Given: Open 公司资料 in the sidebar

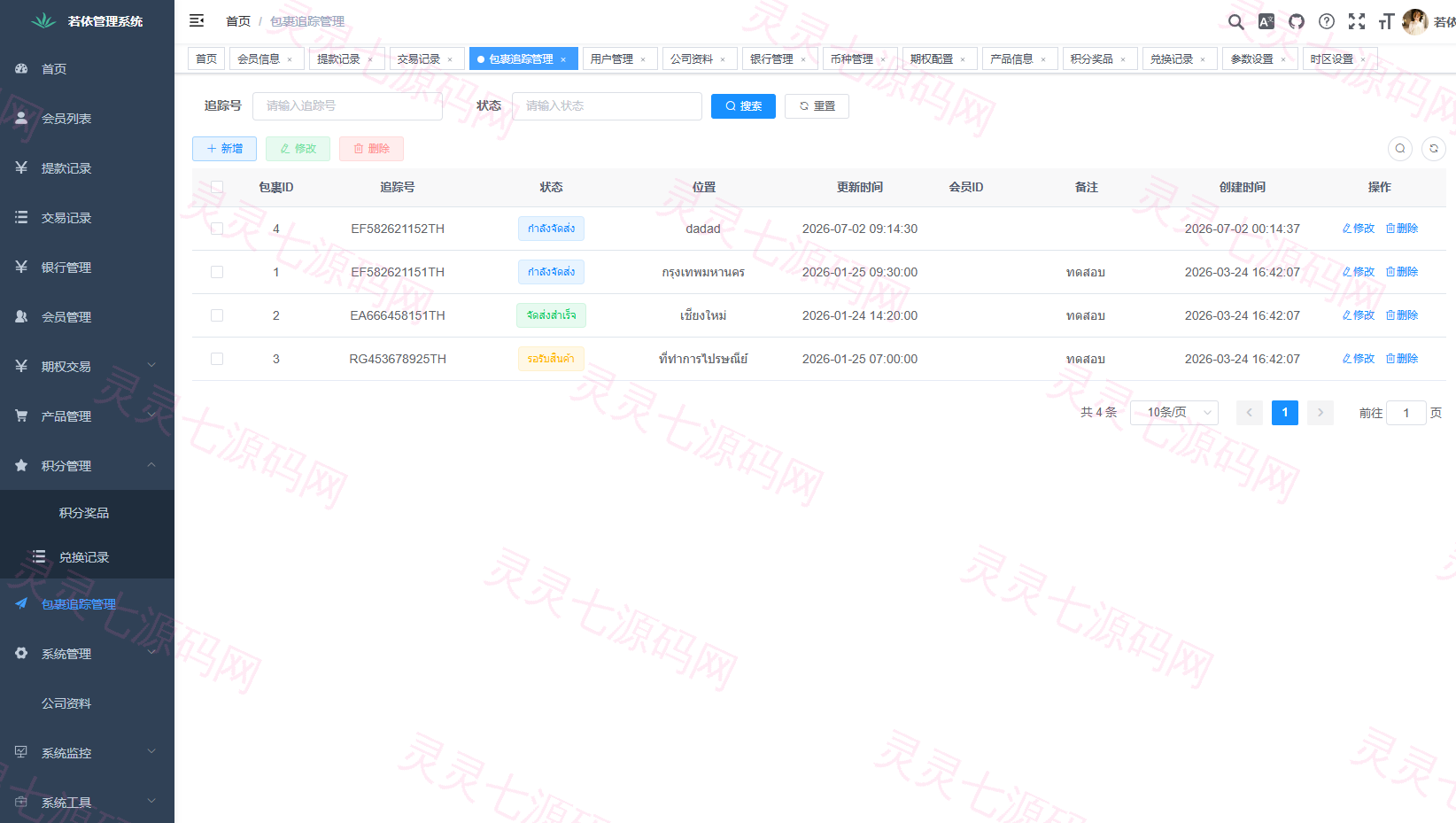Looking at the screenshot, I should [87, 703].
